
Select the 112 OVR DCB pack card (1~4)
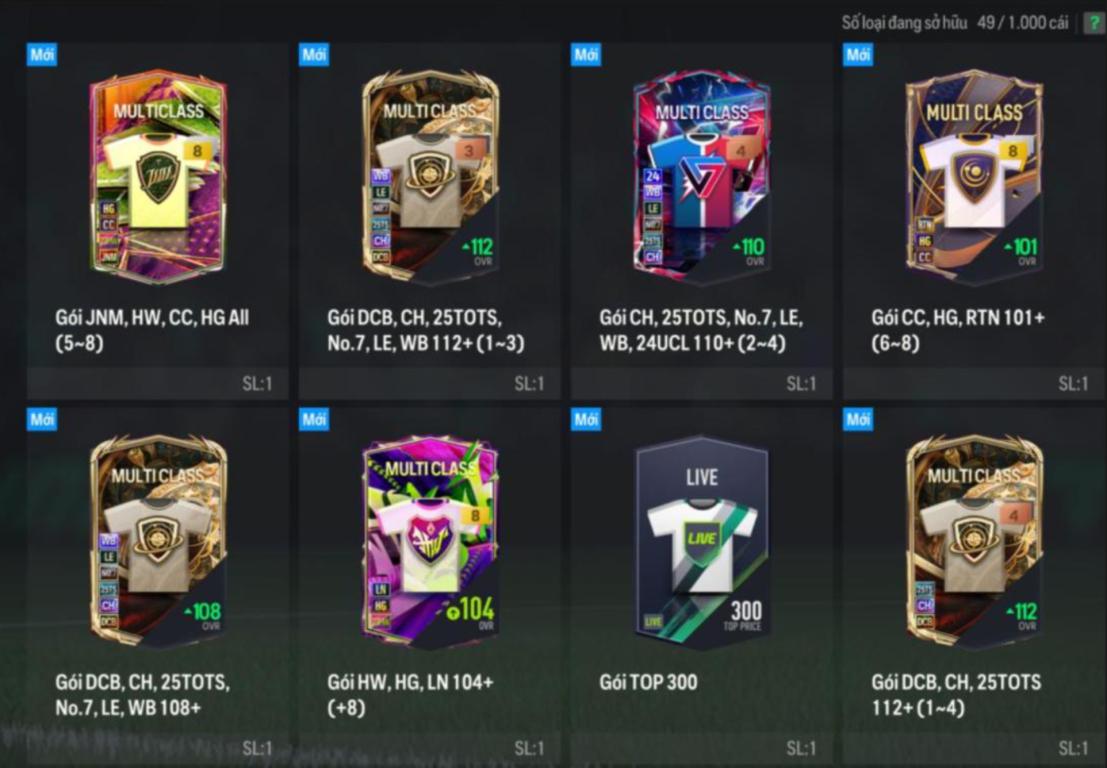(974, 541)
